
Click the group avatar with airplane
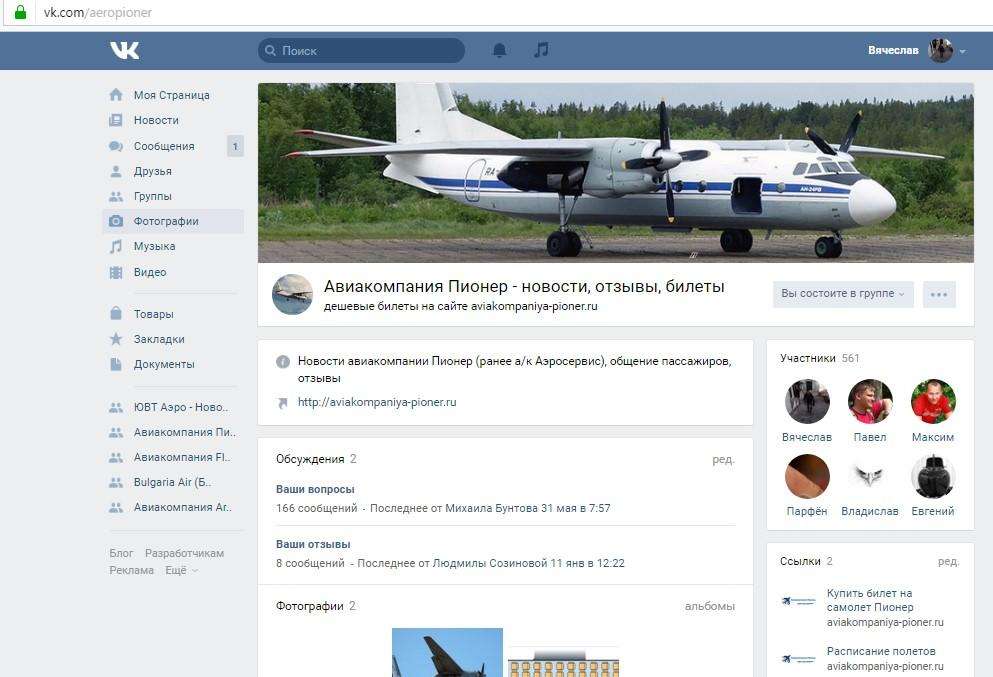click(x=293, y=294)
